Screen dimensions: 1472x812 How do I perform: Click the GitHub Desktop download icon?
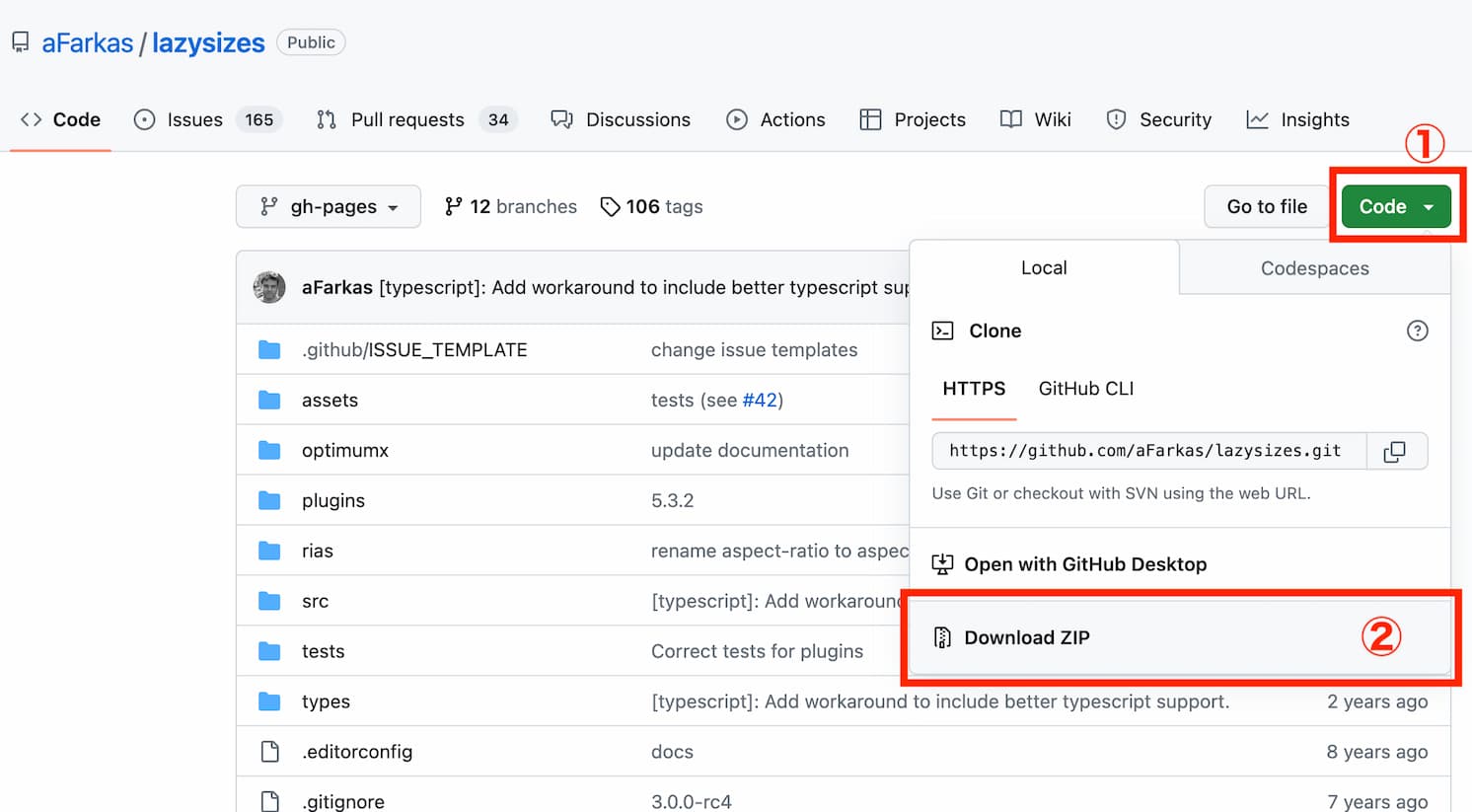pos(942,564)
